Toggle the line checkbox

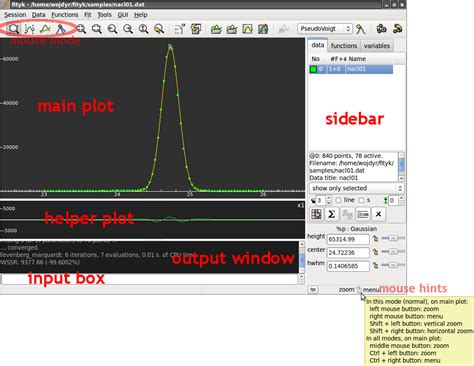tap(338, 200)
